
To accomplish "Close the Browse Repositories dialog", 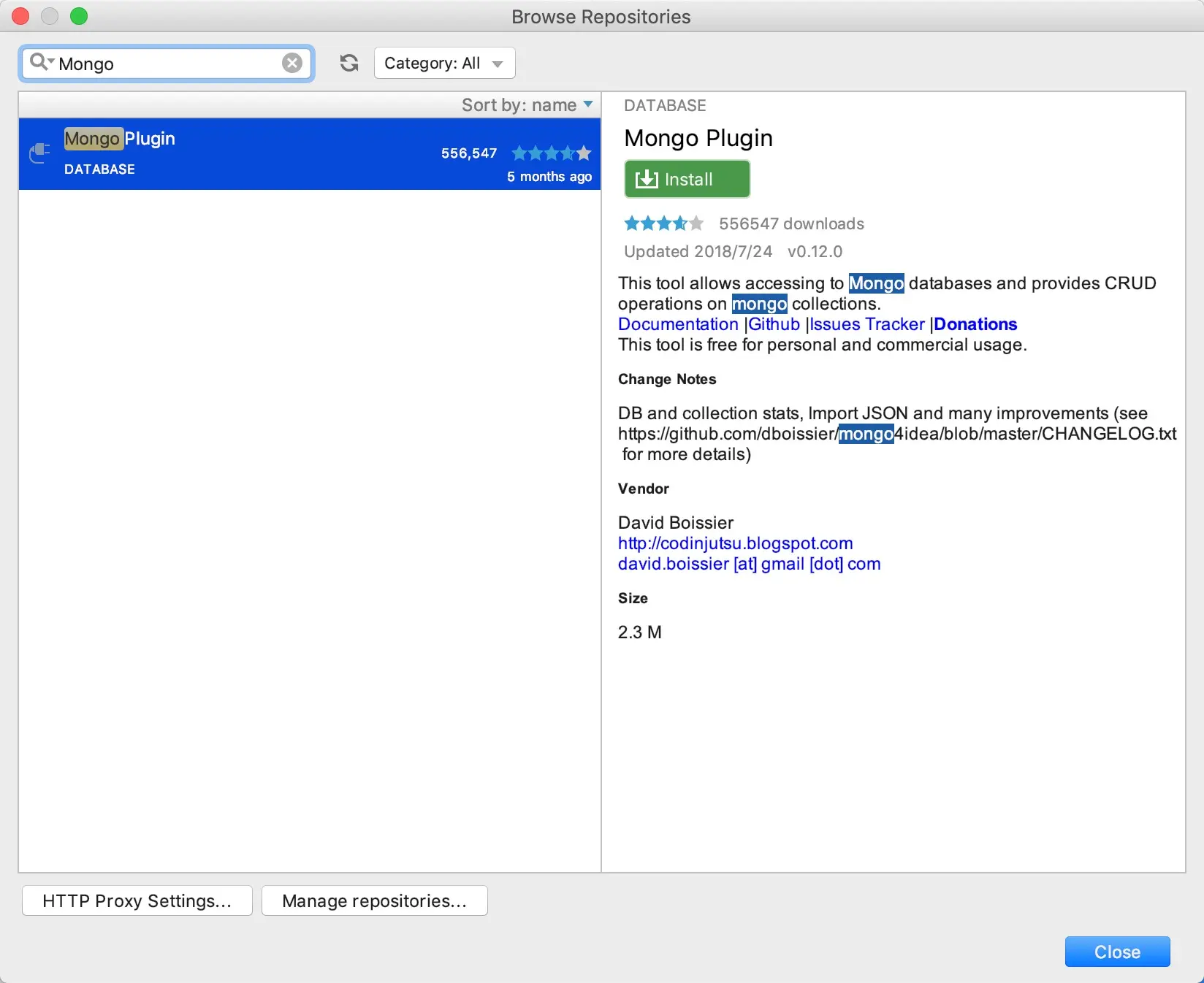I will pos(1118,952).
